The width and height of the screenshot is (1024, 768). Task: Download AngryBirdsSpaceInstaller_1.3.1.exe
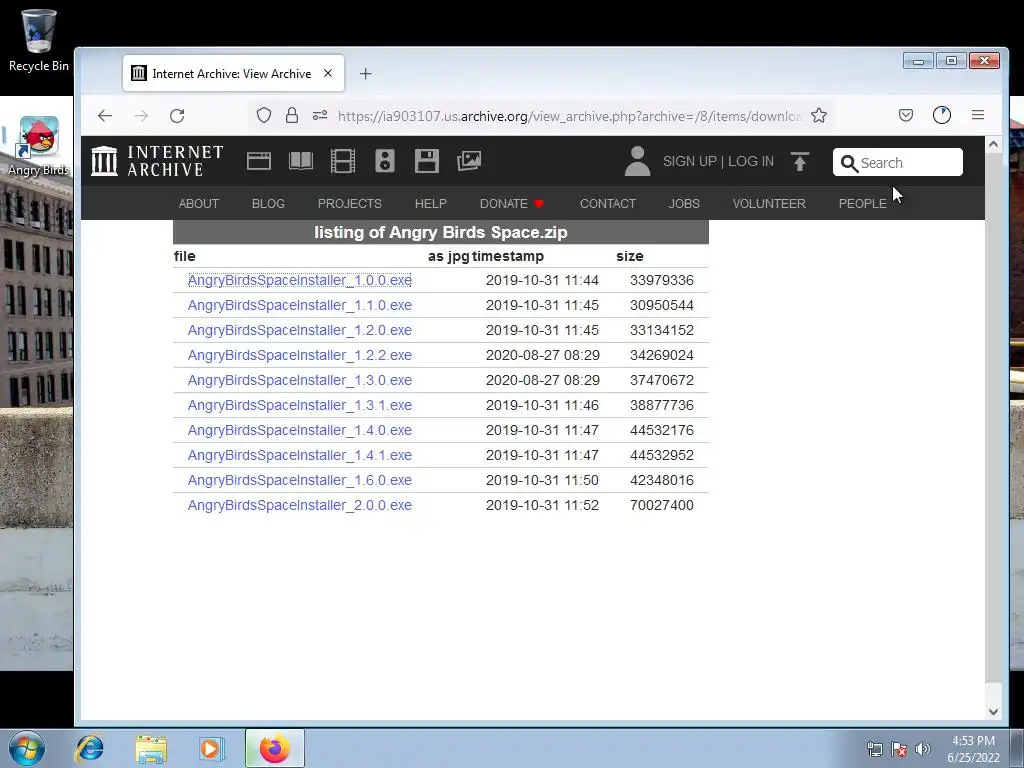pyautogui.click(x=300, y=405)
